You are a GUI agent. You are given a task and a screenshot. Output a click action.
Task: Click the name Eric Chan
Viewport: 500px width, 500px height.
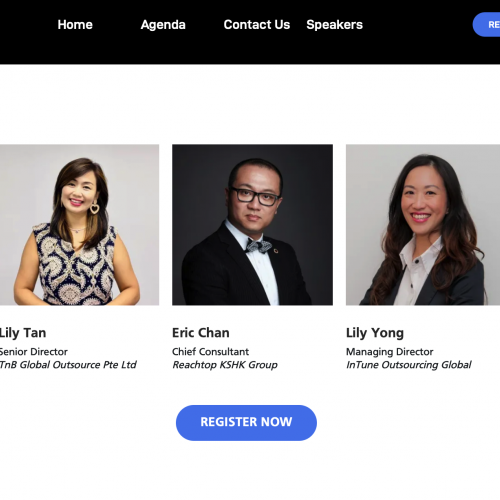point(201,333)
